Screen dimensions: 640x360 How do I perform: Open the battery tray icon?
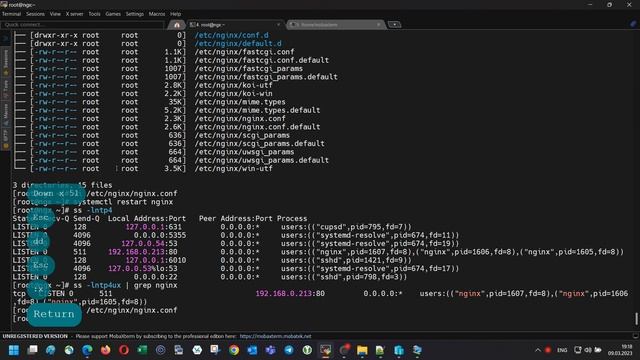pos(598,350)
